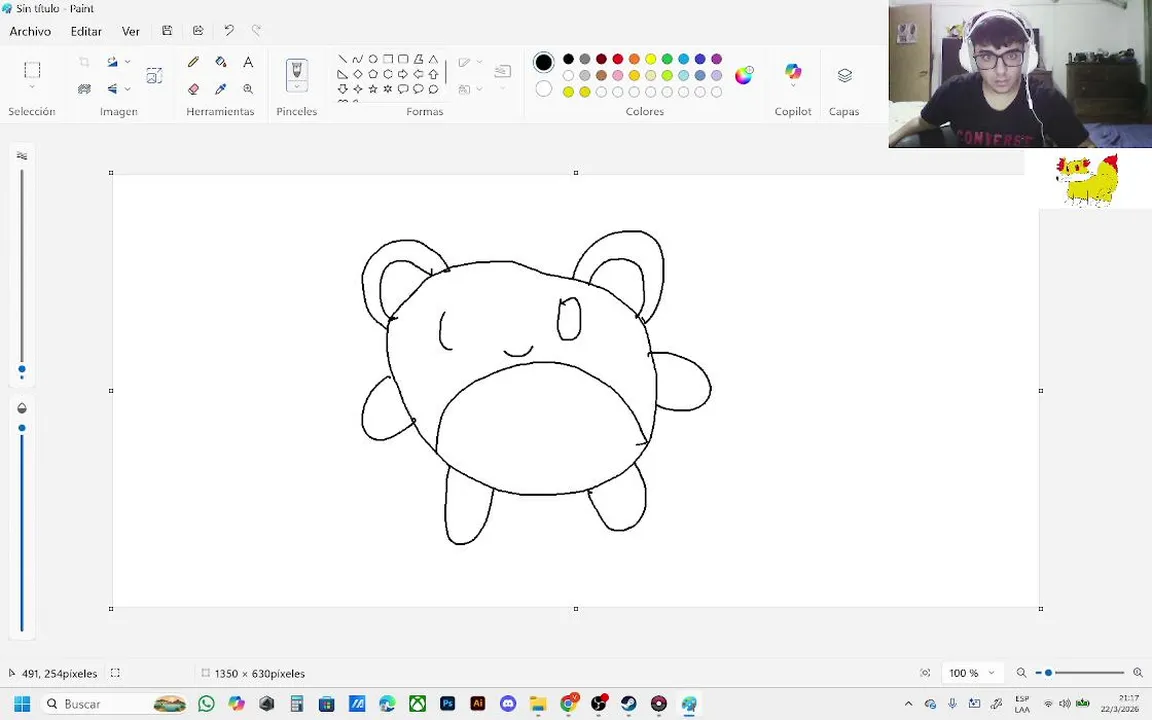Click the Redo arrow
The width and height of the screenshot is (1152, 720).
(x=256, y=31)
